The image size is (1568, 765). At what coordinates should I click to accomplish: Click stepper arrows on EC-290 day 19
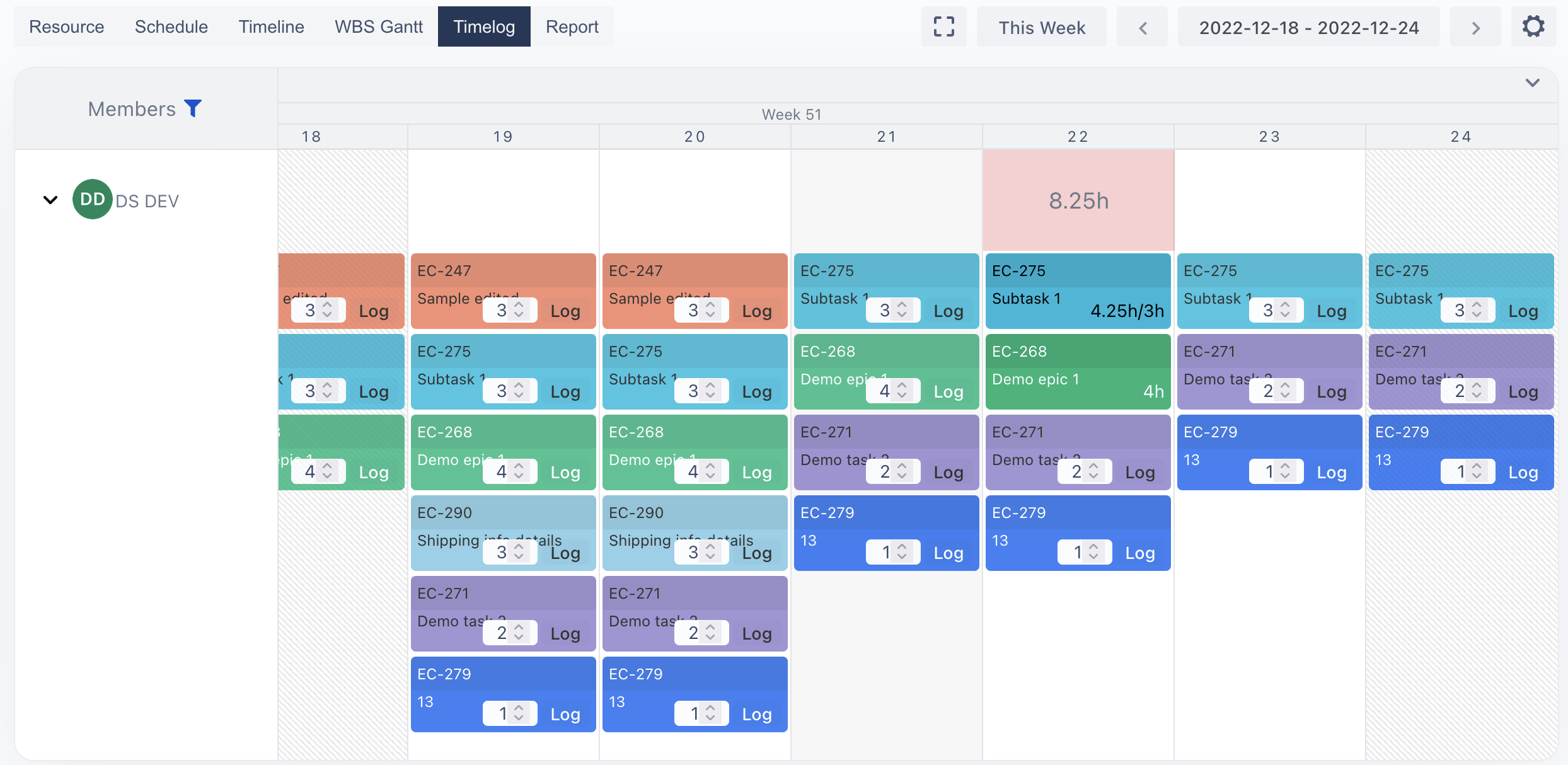[x=519, y=553]
